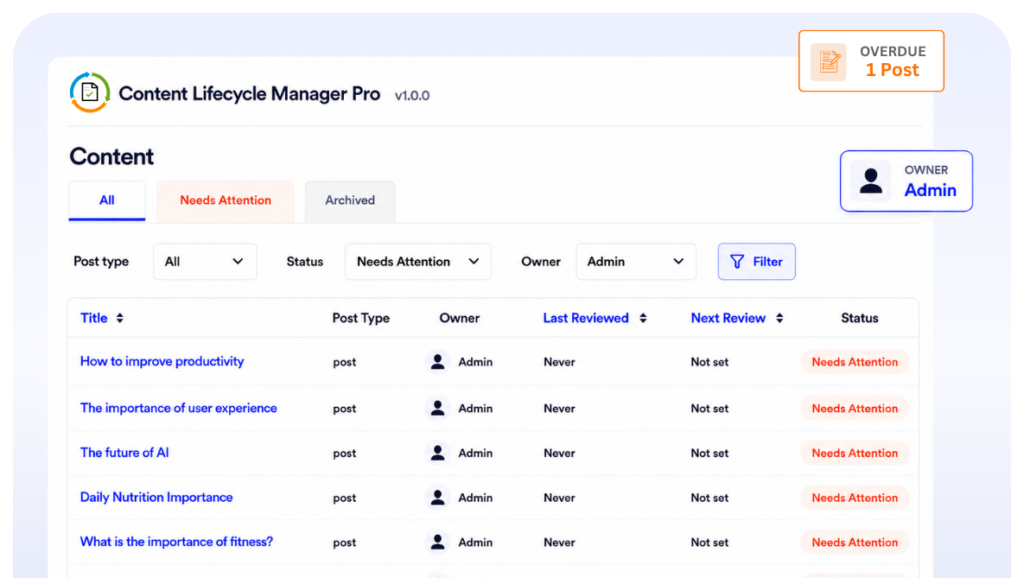Open the How to improve productivity post
Viewport: 1024px width, 578px height.
(x=162, y=361)
